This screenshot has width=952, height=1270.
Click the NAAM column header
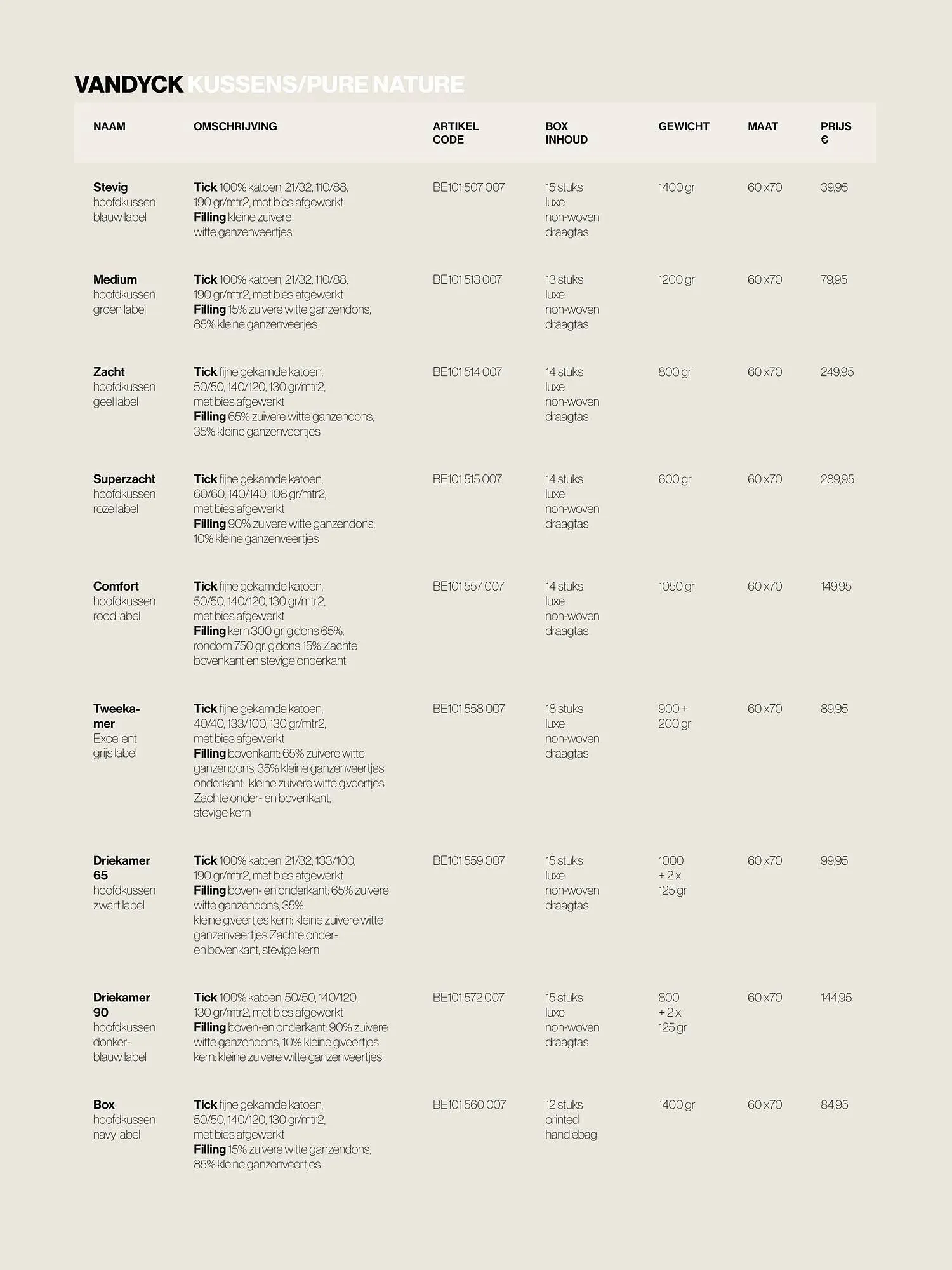[109, 126]
